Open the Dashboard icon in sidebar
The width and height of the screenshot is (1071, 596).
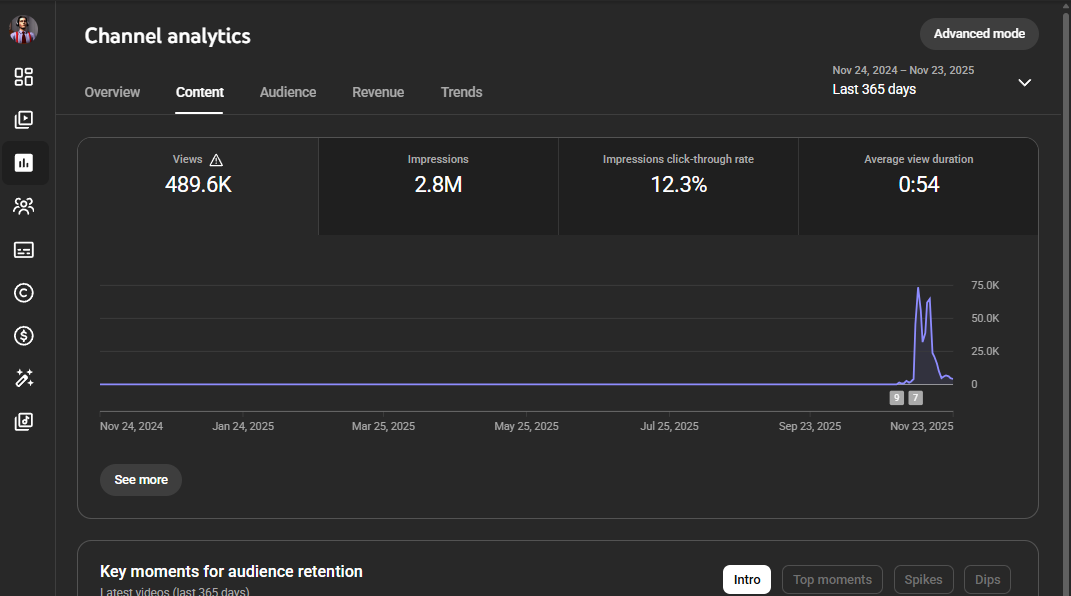coord(24,77)
